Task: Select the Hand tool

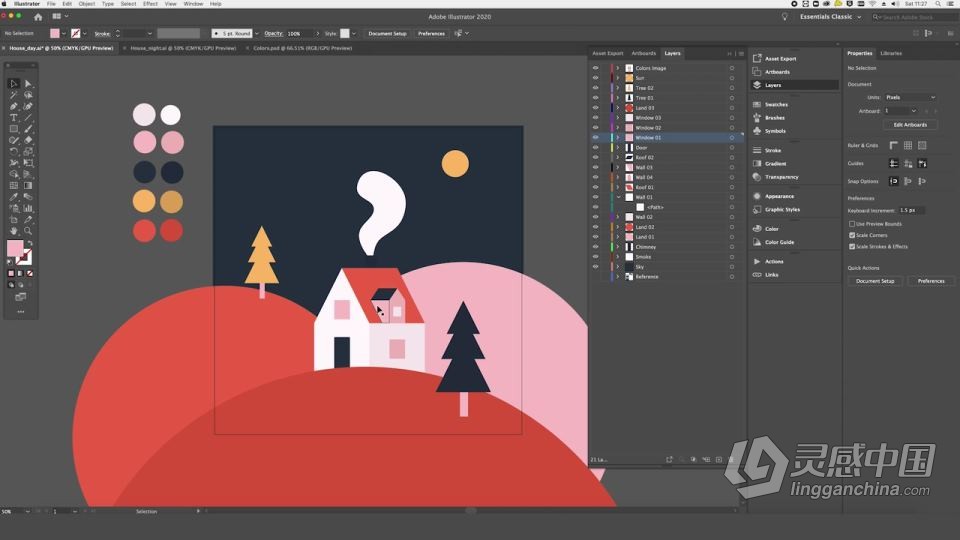Action: [13, 231]
